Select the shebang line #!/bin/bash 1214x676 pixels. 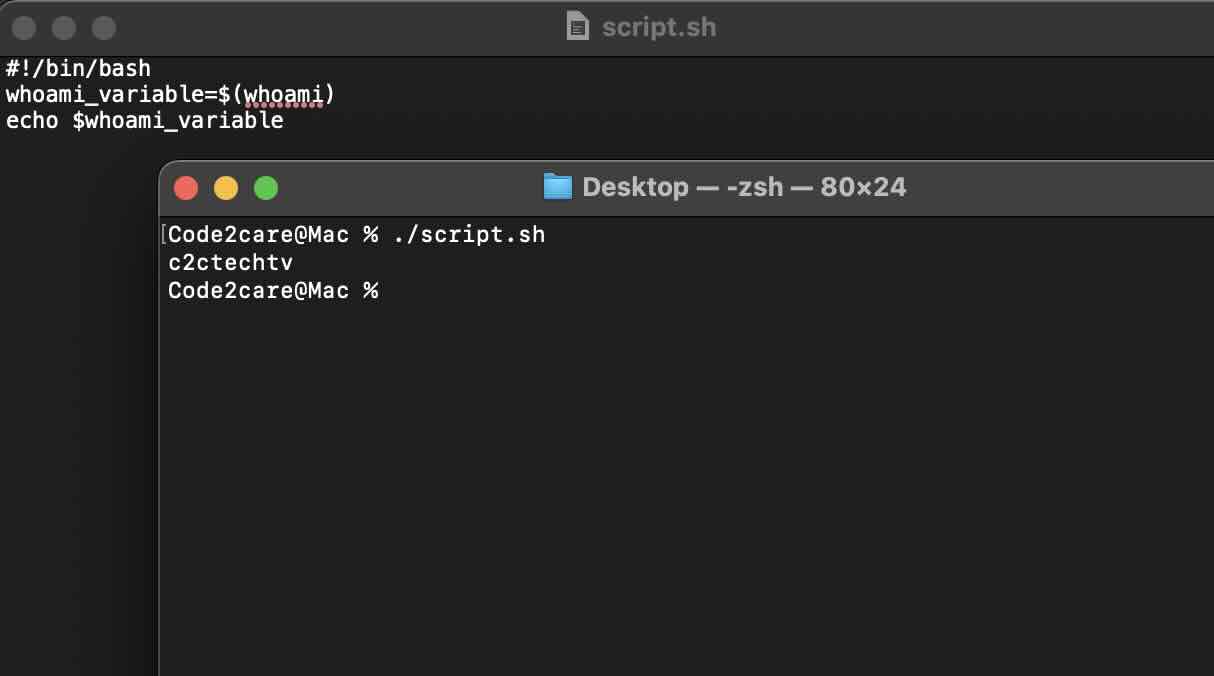click(x=76, y=68)
